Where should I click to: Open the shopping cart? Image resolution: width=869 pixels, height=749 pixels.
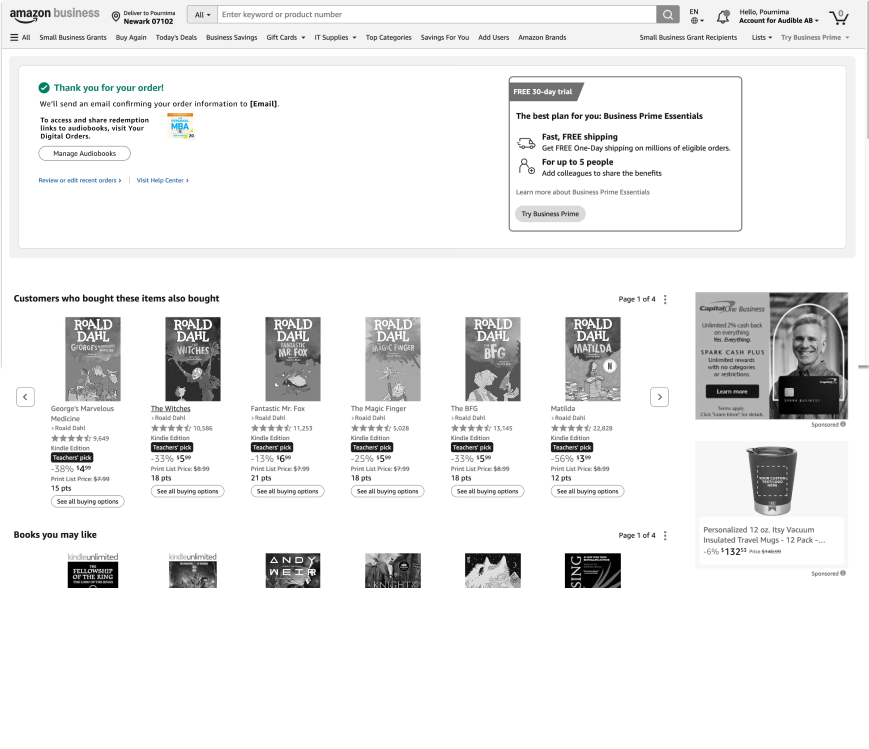(x=839, y=17)
